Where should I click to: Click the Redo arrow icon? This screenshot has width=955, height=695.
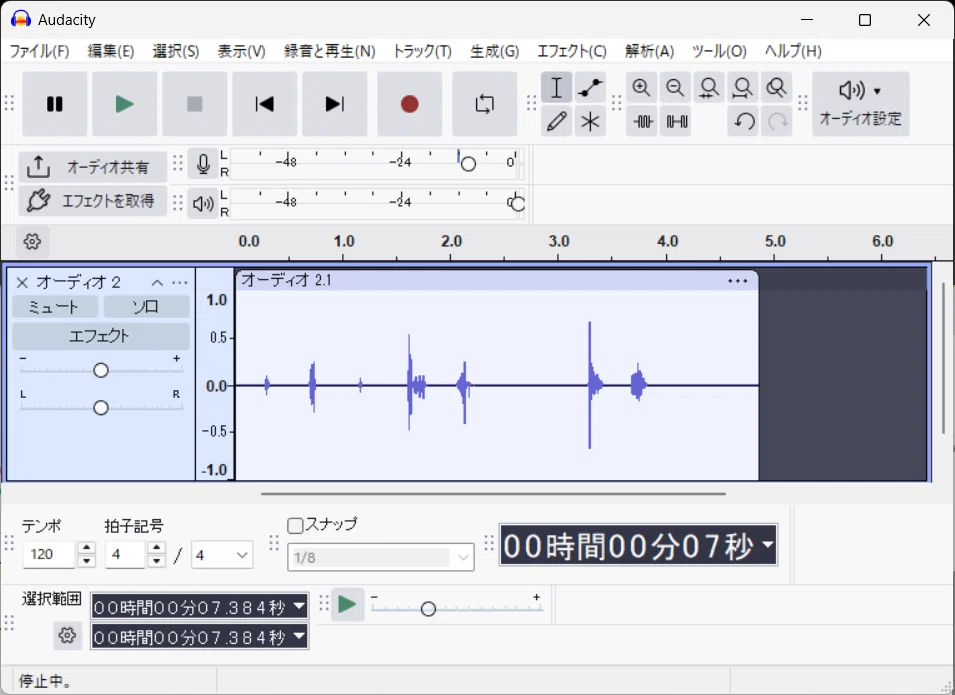click(x=777, y=121)
